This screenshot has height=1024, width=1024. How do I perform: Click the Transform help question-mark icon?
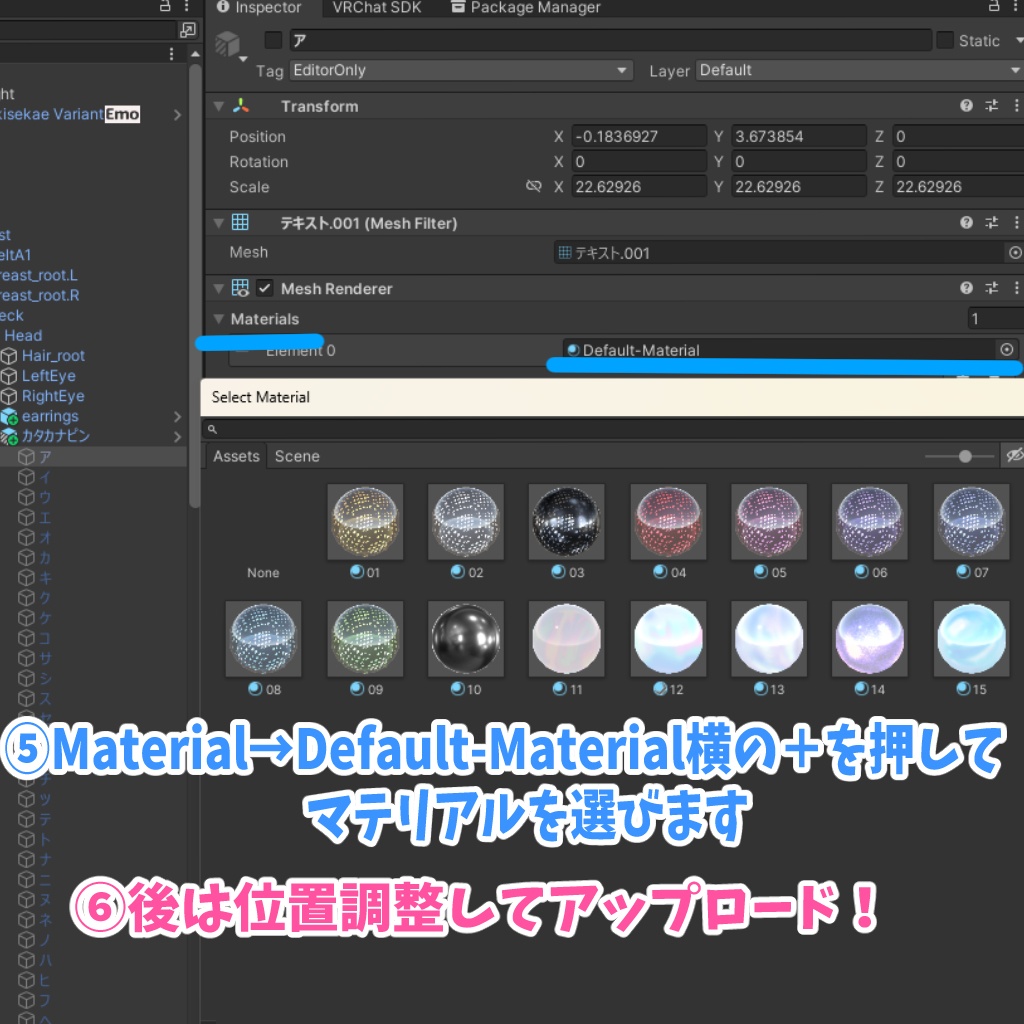(x=966, y=105)
